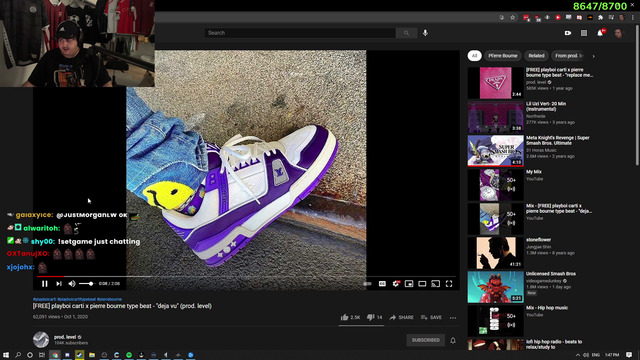The height and width of the screenshot is (360, 640).
Task: Open Meta Knight's Revenge video
Action: pyautogui.click(x=496, y=151)
